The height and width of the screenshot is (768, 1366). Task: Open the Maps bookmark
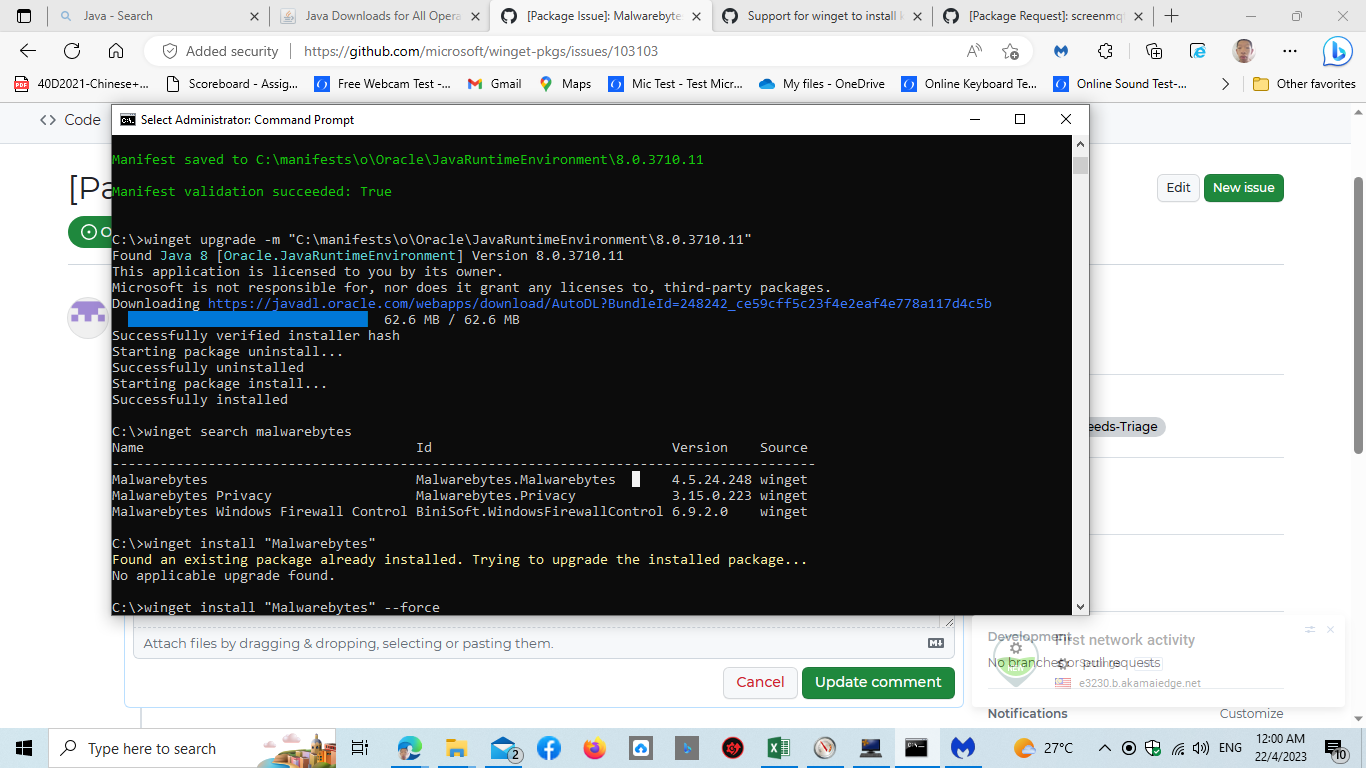pos(565,84)
